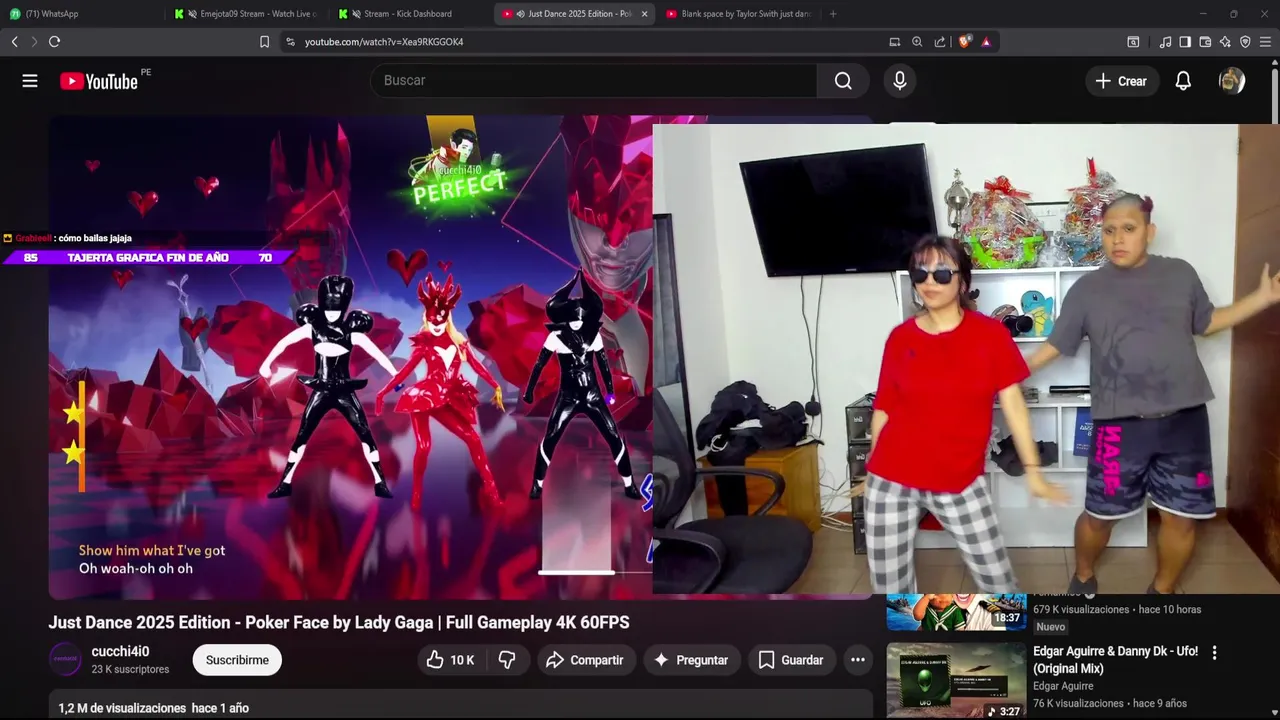Screen dimensions: 1280x720
Task: Open the 18:37 recommended video thumbnail
Action: tap(956, 612)
